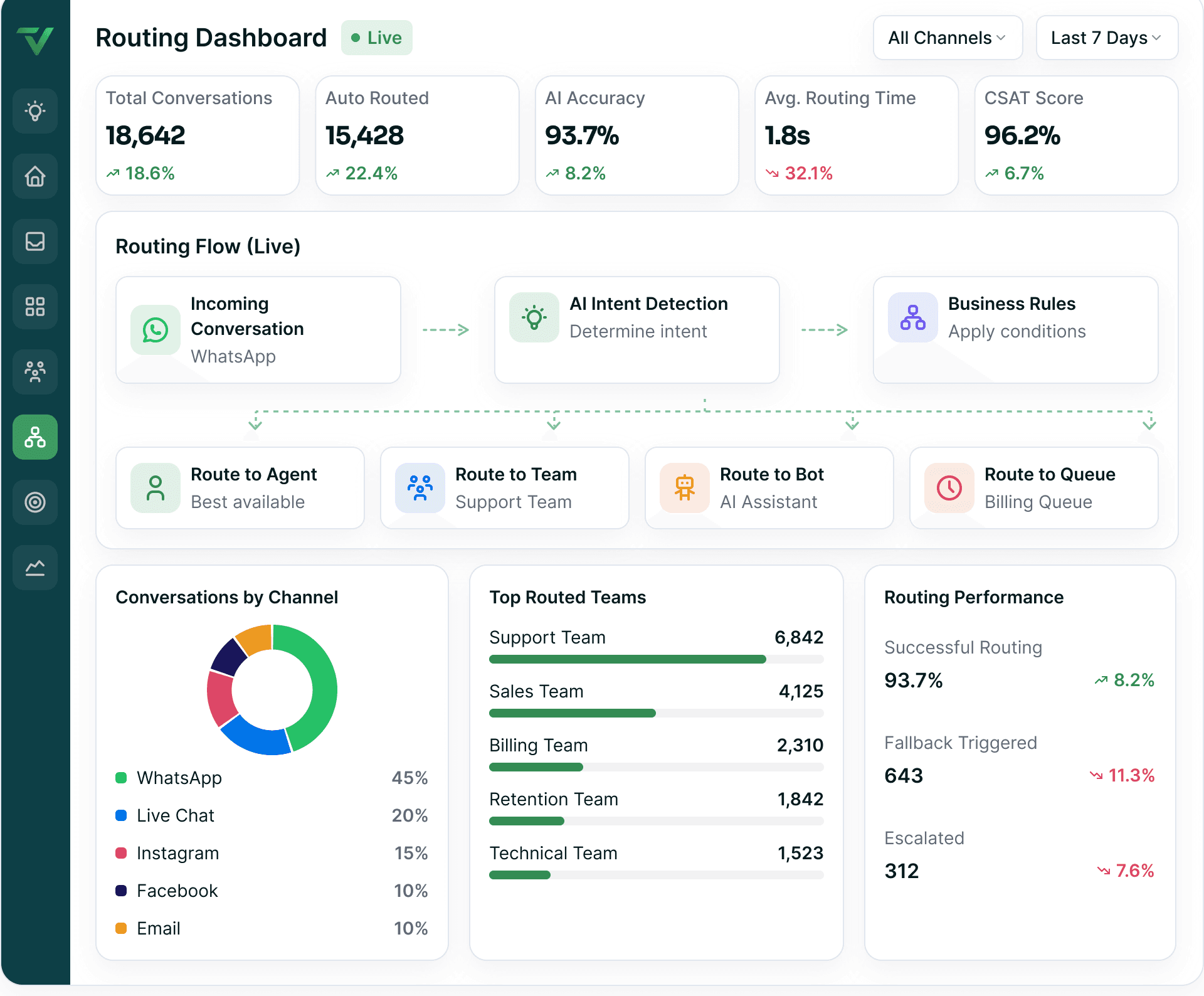
Task: Click the Escalated value 312
Action: point(902,871)
